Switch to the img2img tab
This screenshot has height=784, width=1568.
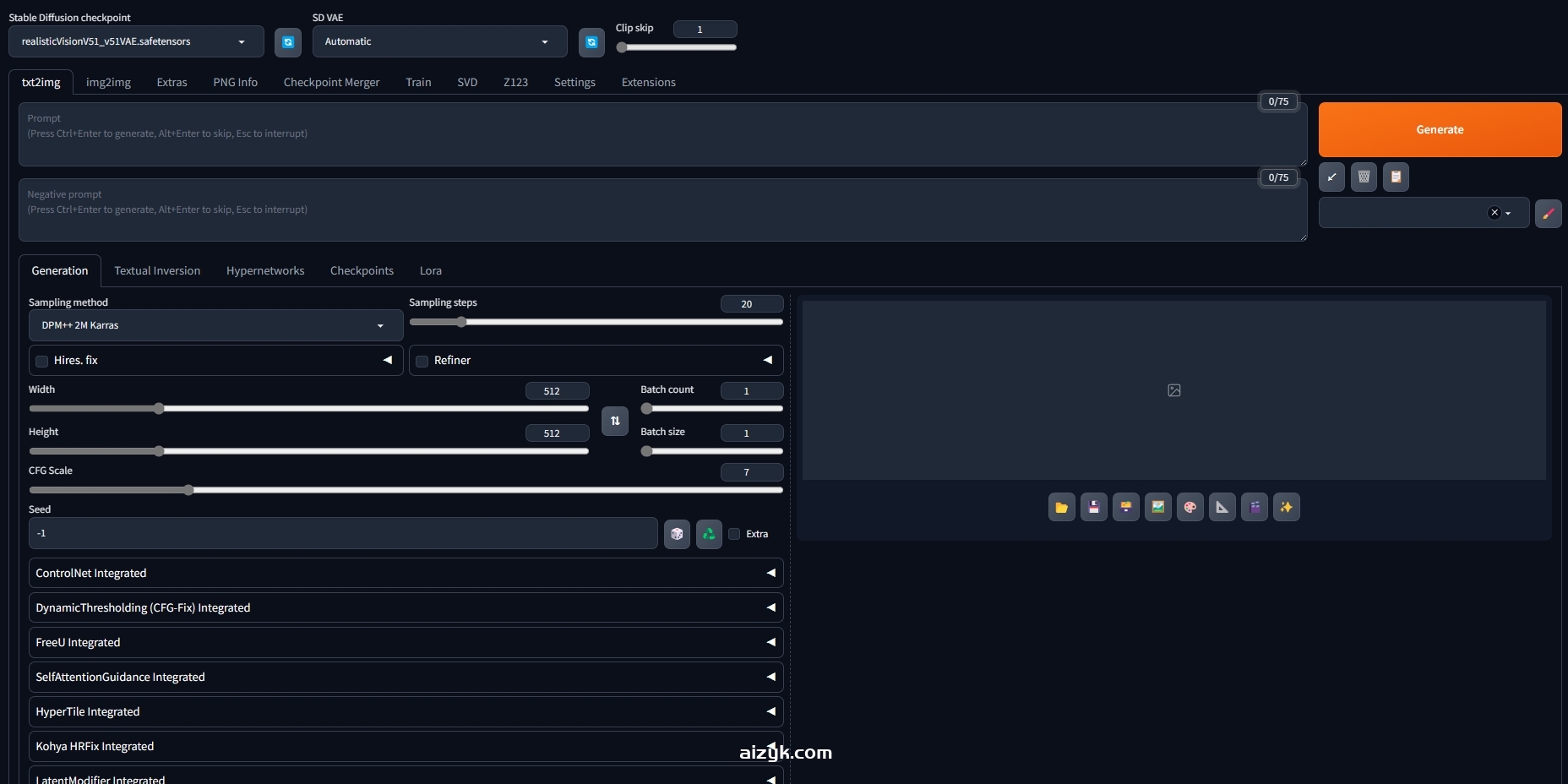(x=108, y=82)
